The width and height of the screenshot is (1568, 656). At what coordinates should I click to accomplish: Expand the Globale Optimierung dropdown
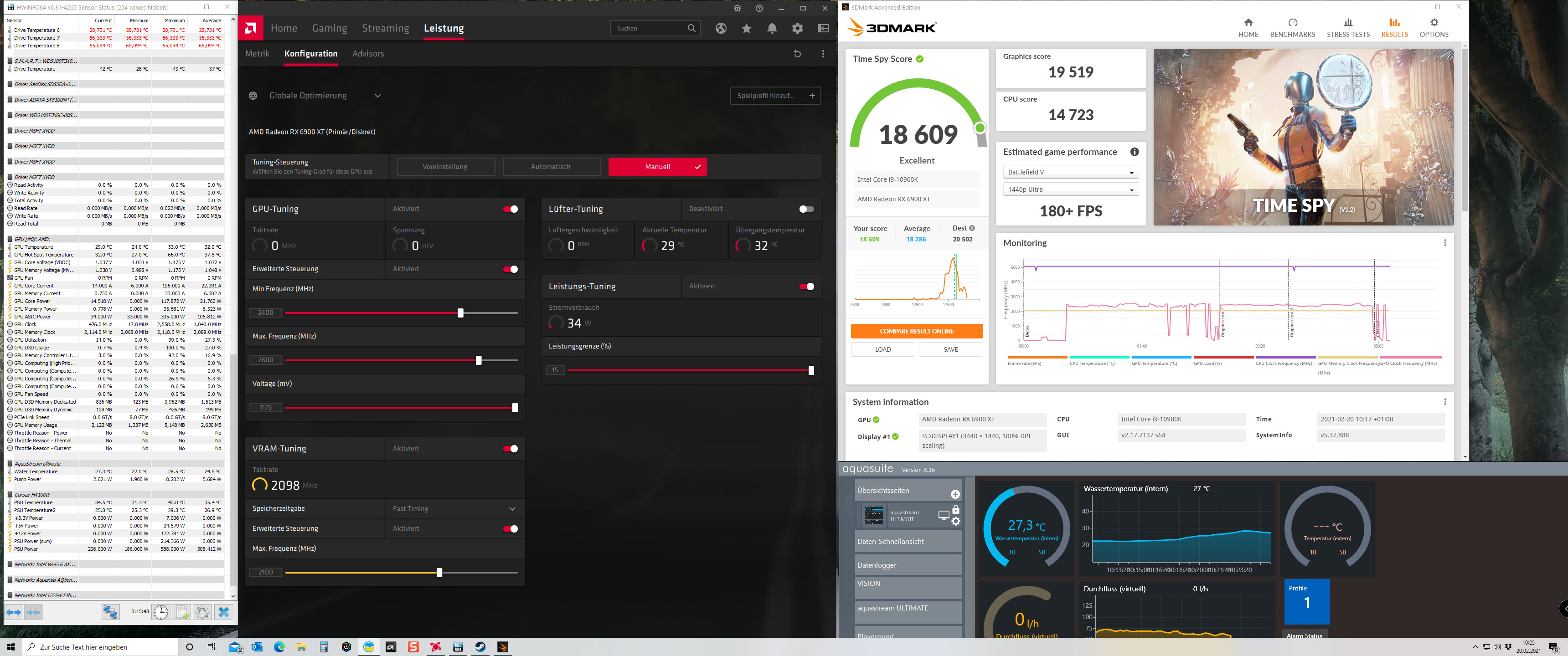[x=377, y=96]
